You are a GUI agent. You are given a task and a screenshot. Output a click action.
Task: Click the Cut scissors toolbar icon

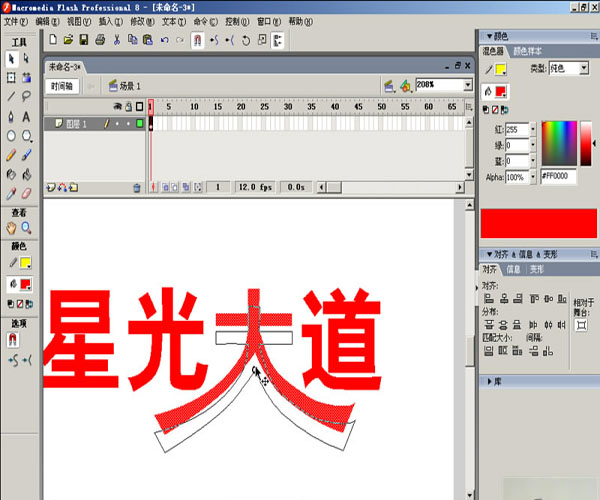117,40
